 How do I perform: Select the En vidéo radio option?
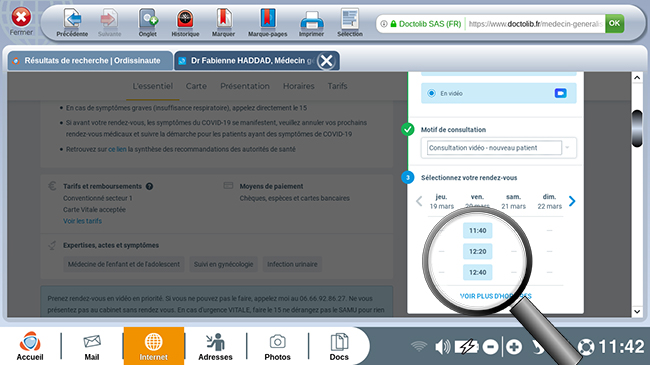click(x=432, y=93)
